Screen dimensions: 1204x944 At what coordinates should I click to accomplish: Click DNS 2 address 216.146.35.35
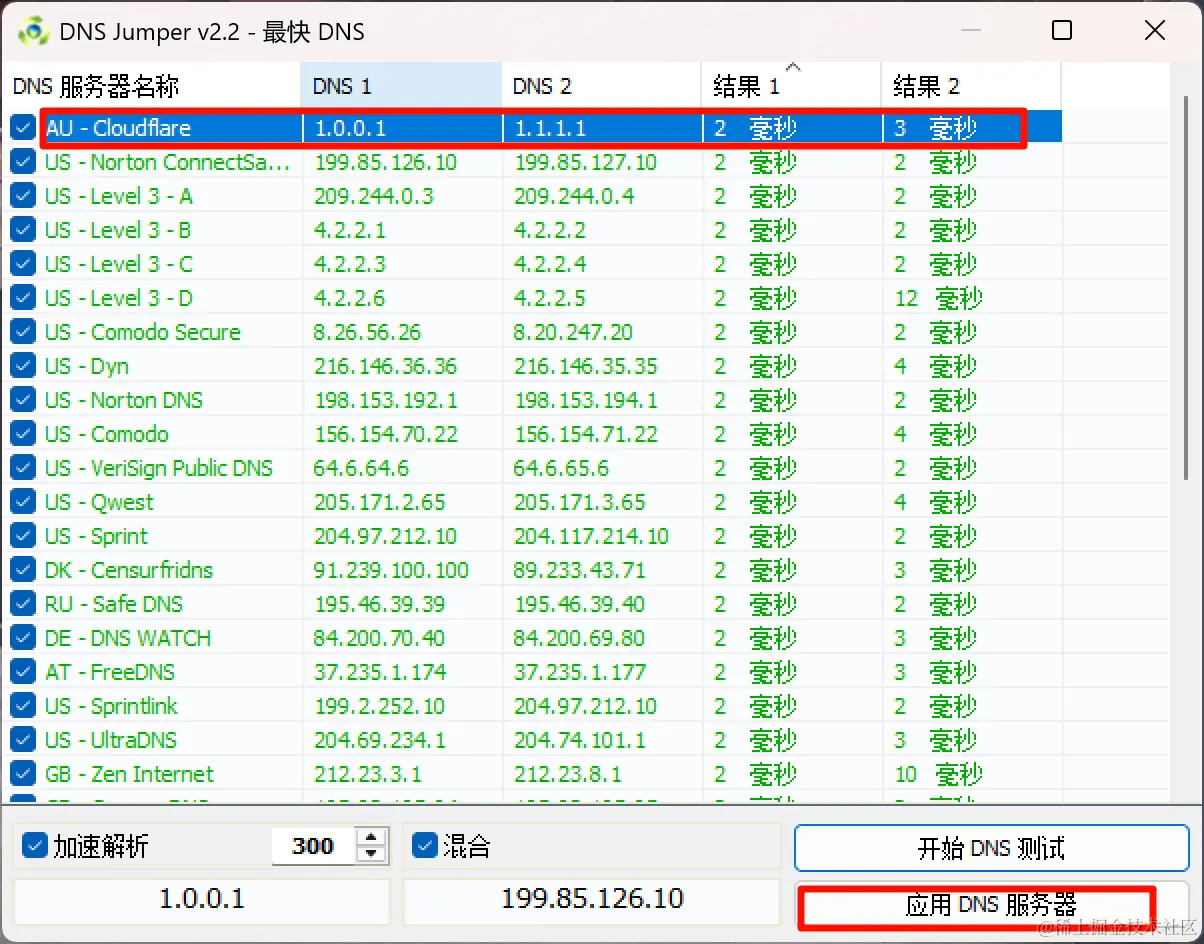coord(586,366)
